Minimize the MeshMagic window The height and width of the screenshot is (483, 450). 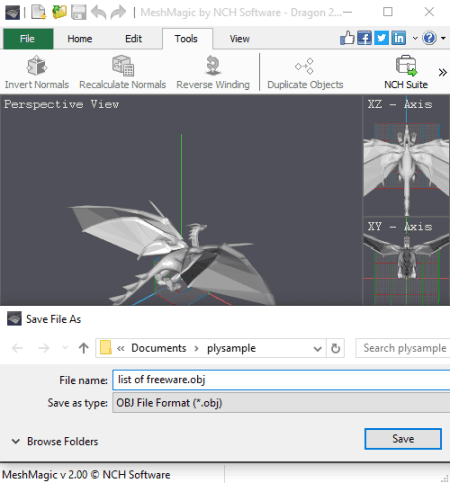(348, 12)
